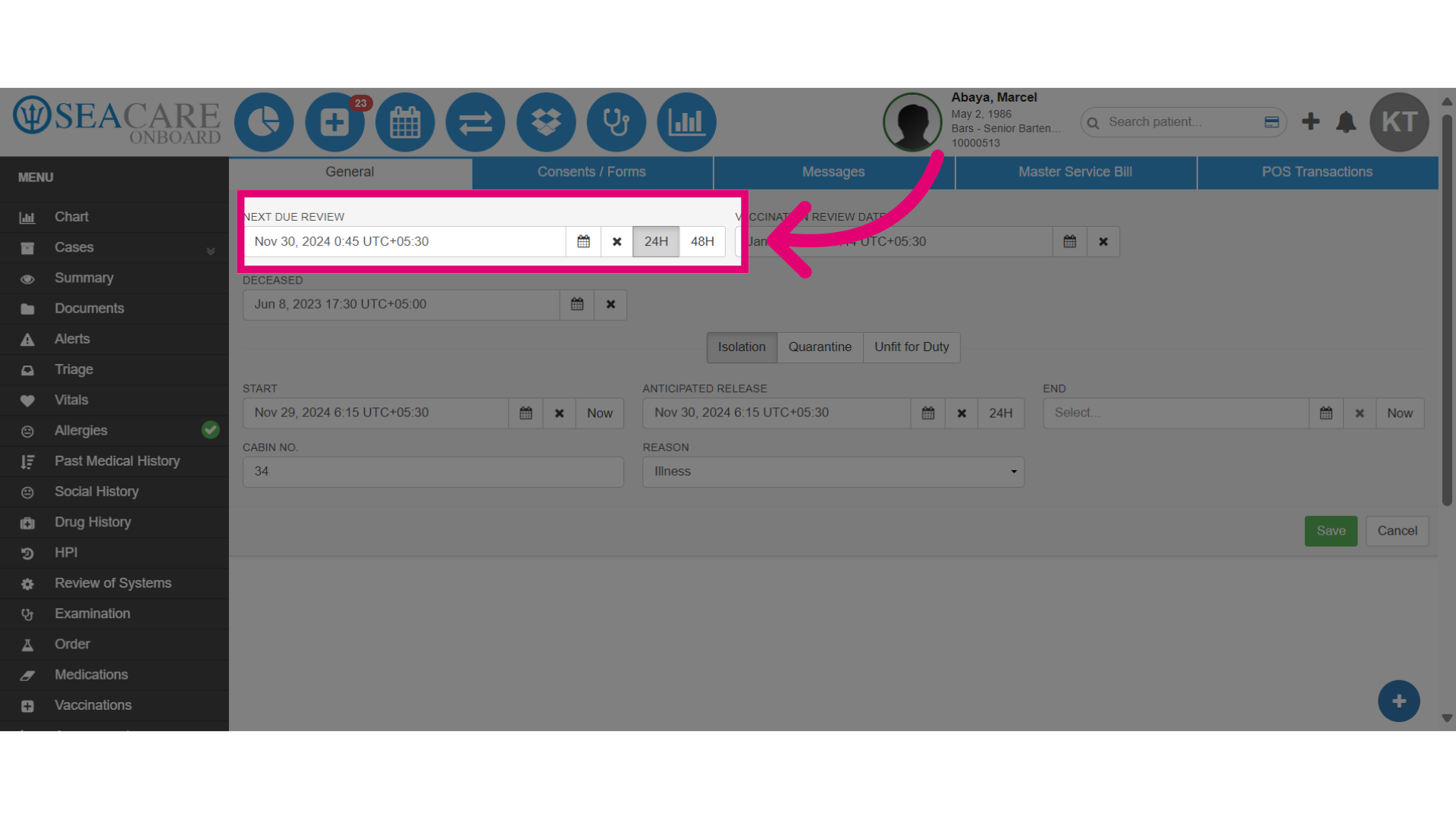Switch to the Master Service Bill tab
The height and width of the screenshot is (819, 1456).
[x=1075, y=172]
